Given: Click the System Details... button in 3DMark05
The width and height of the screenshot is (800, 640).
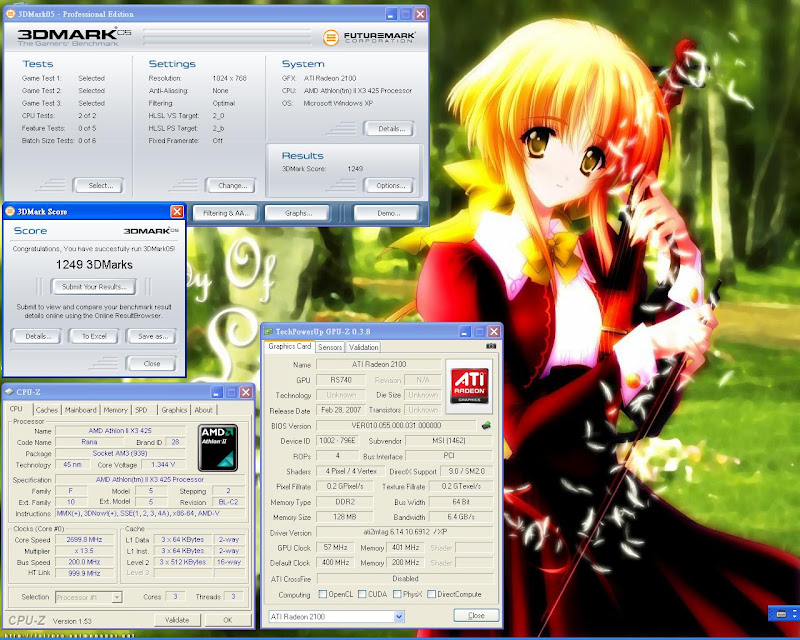Looking at the screenshot, I should pyautogui.click(x=391, y=129).
